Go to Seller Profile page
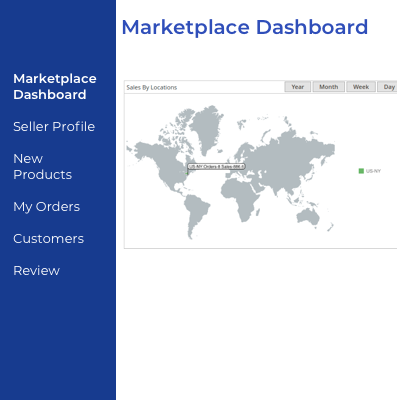Screen dimensions: 400x400 [x=54, y=127]
